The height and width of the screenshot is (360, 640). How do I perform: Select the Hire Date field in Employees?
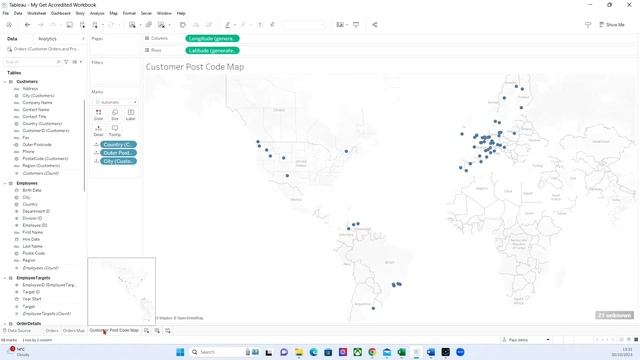(x=31, y=239)
